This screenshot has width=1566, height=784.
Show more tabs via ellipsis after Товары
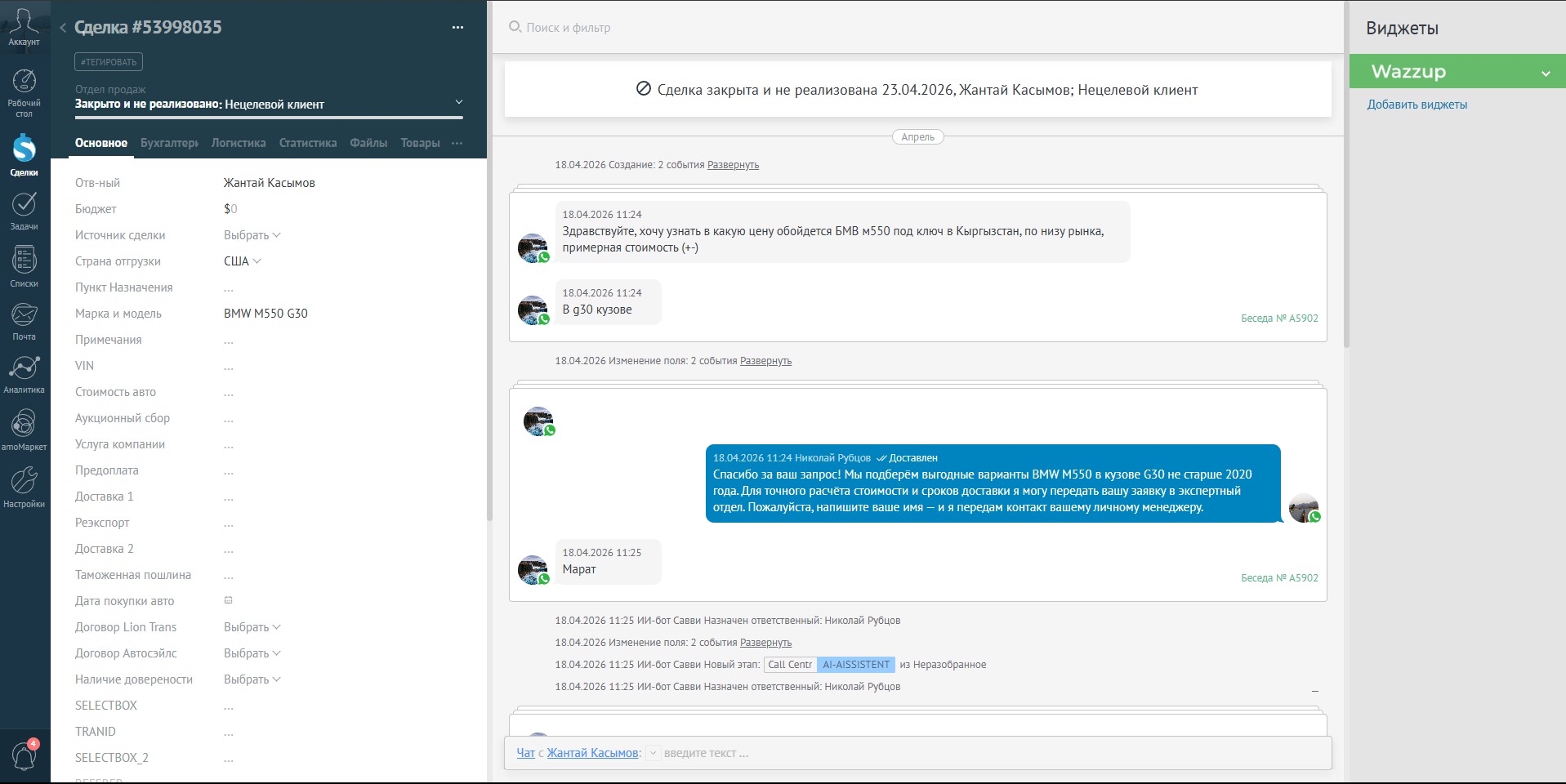click(457, 143)
